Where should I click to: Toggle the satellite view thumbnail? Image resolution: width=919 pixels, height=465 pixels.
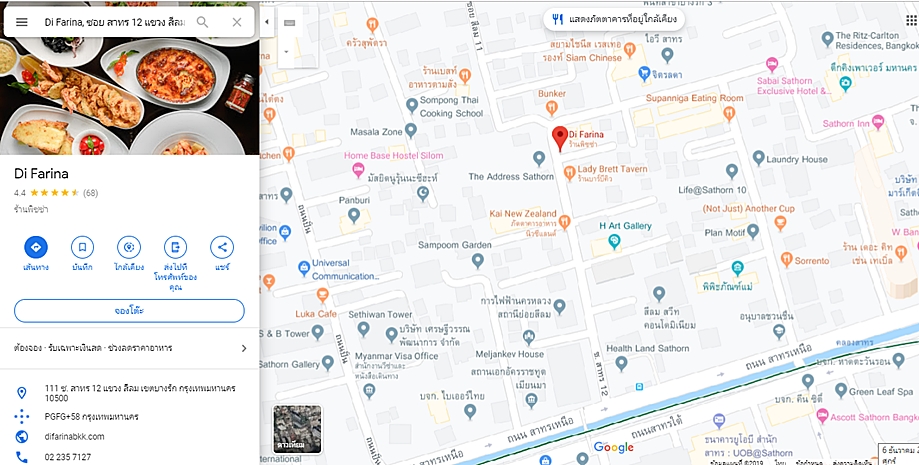297,429
